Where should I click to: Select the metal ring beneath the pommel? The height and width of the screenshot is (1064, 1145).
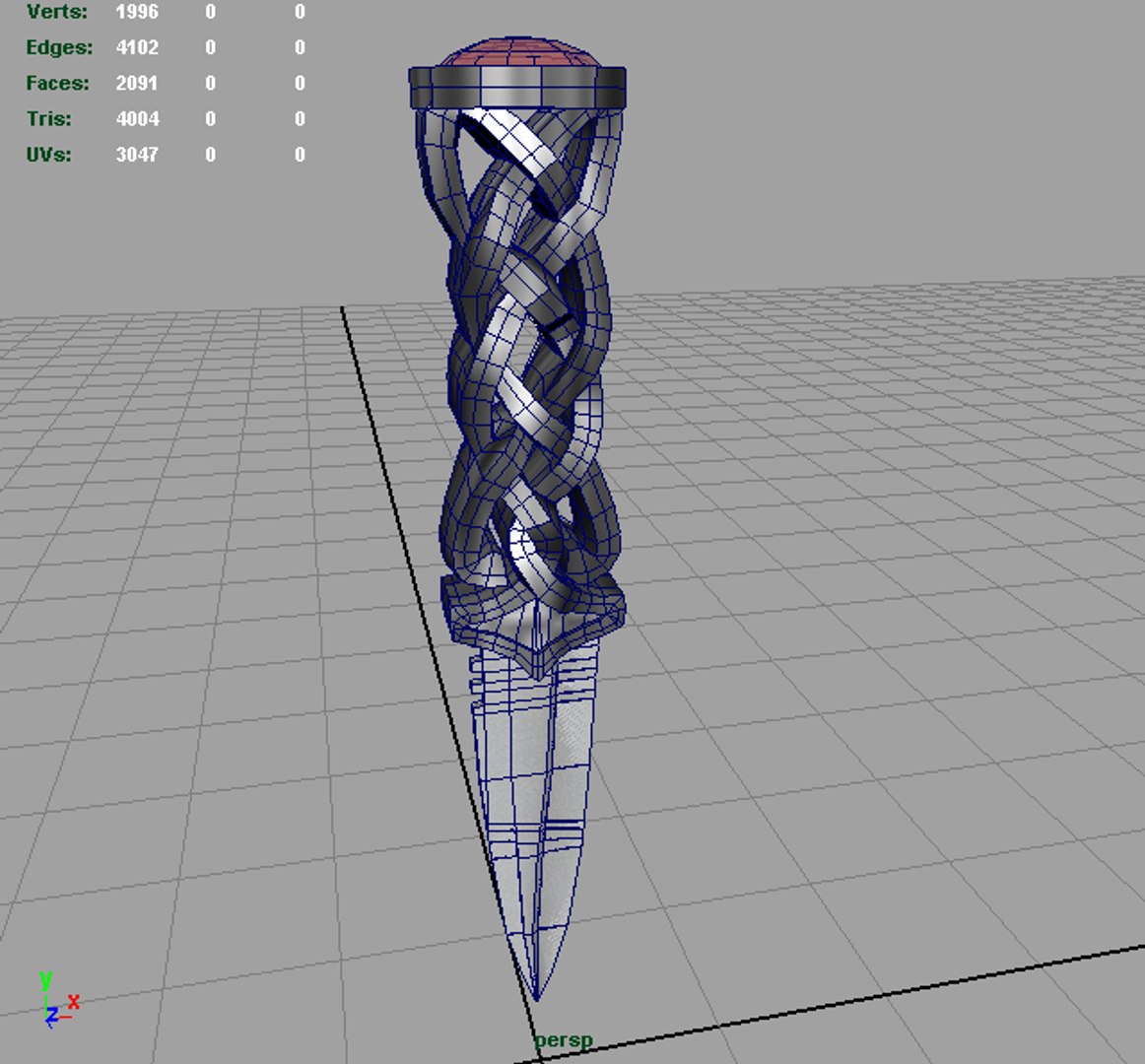(517, 88)
